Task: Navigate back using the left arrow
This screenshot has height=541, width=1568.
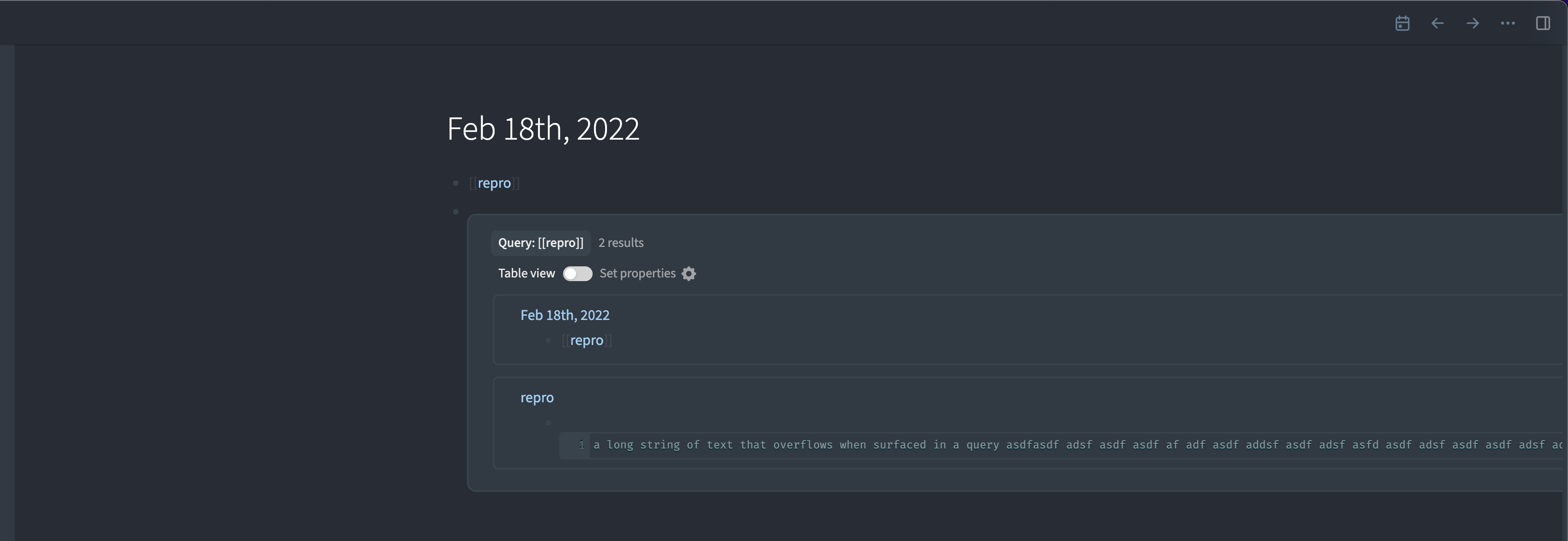Action: tap(1437, 23)
